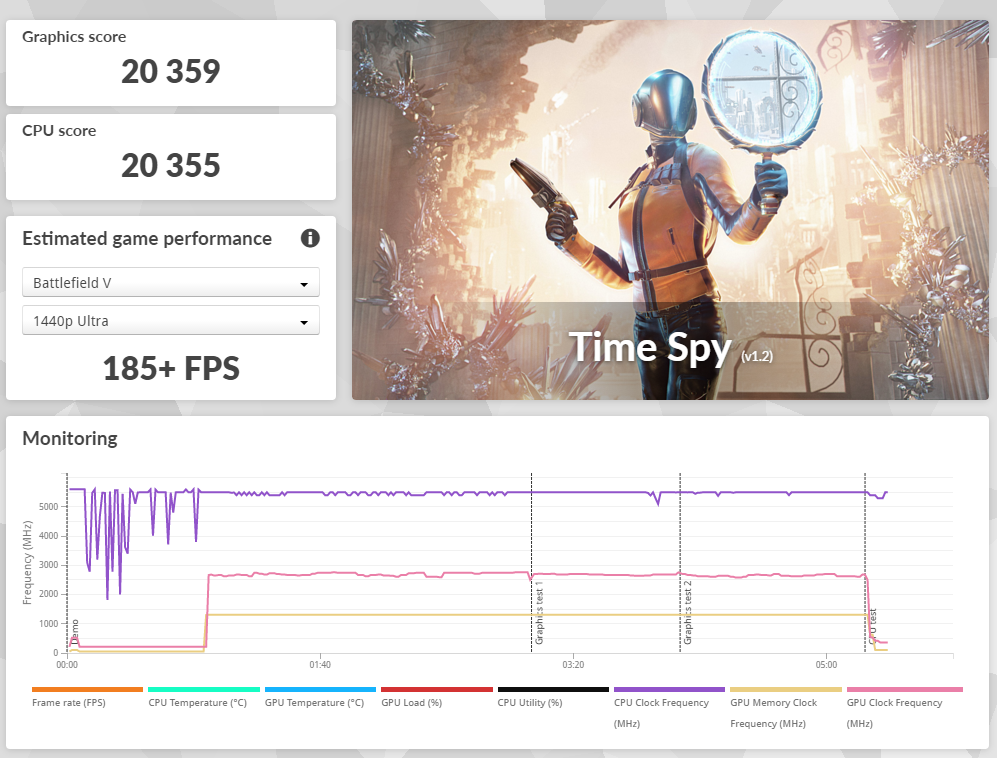
Task: Click the 00:00 time axis label
Action: 67,665
